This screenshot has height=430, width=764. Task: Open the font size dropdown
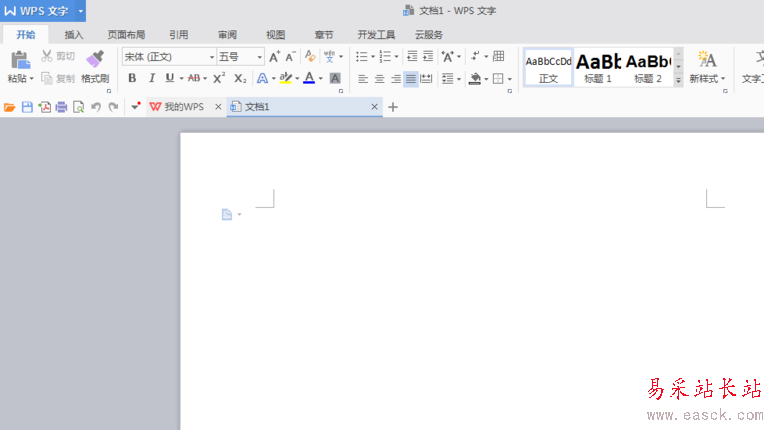pyautogui.click(x=259, y=57)
